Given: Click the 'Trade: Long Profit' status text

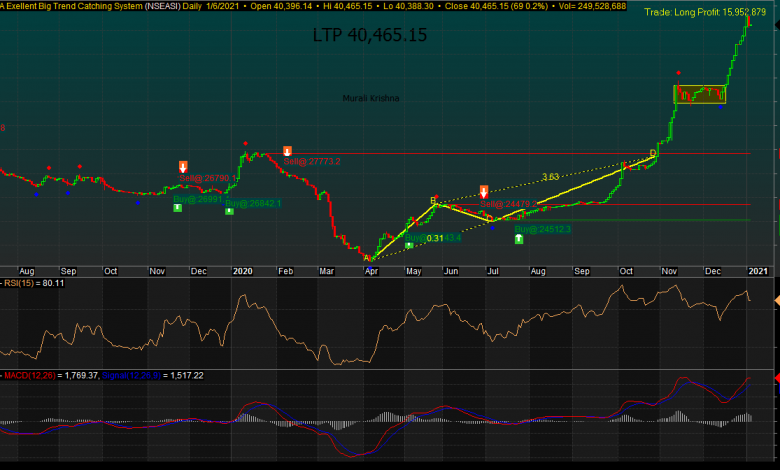Looking at the screenshot, I should pyautogui.click(x=705, y=12).
